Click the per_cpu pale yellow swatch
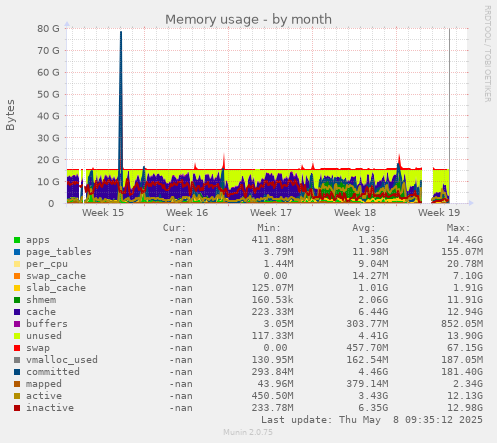Viewport: 497px width, 443px height. [x=17, y=264]
